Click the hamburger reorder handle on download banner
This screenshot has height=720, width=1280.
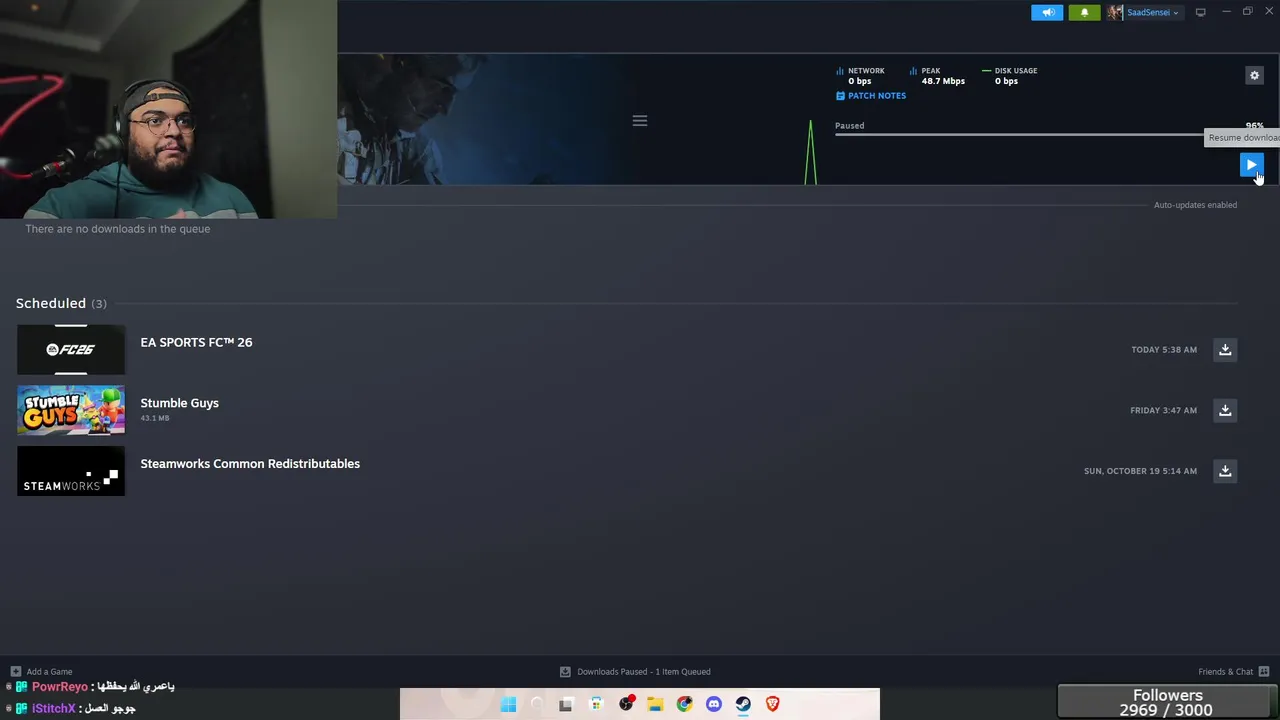(x=640, y=121)
